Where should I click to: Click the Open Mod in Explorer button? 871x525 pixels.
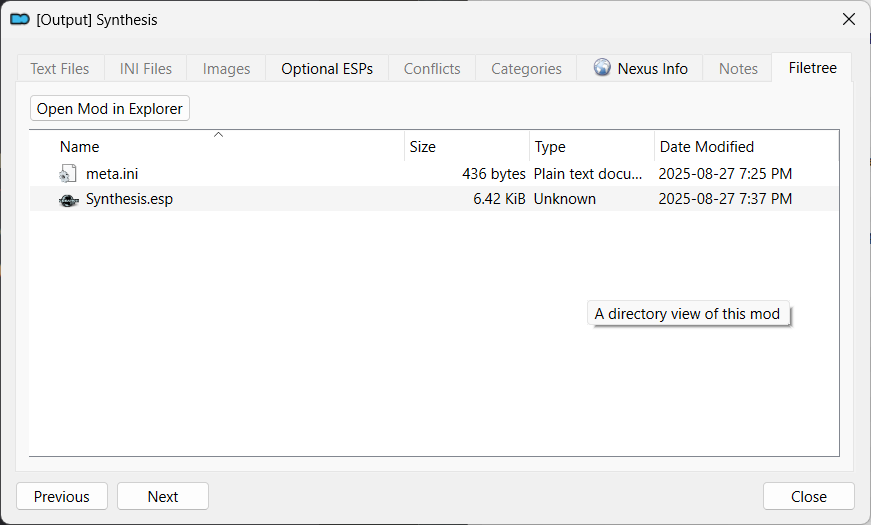[x=110, y=108]
